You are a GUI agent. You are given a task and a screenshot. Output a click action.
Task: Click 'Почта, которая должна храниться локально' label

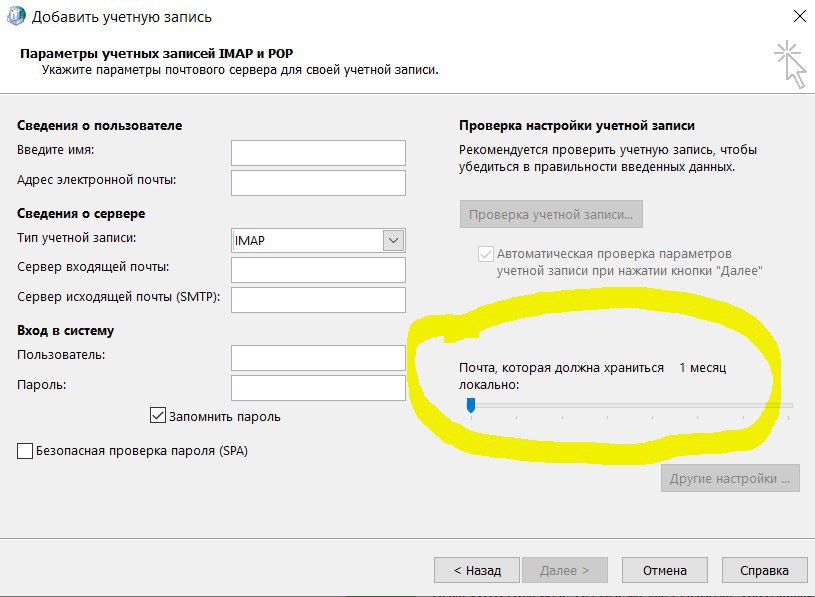pos(561,376)
